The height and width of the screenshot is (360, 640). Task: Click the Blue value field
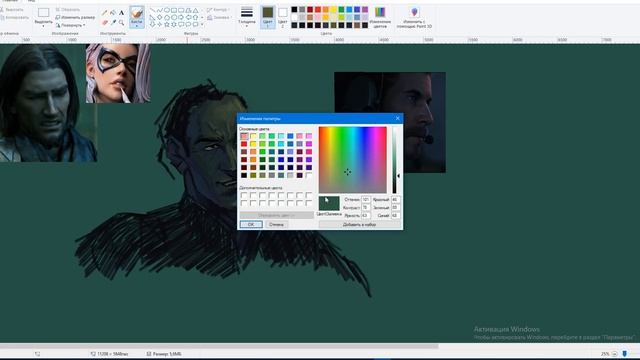click(396, 215)
